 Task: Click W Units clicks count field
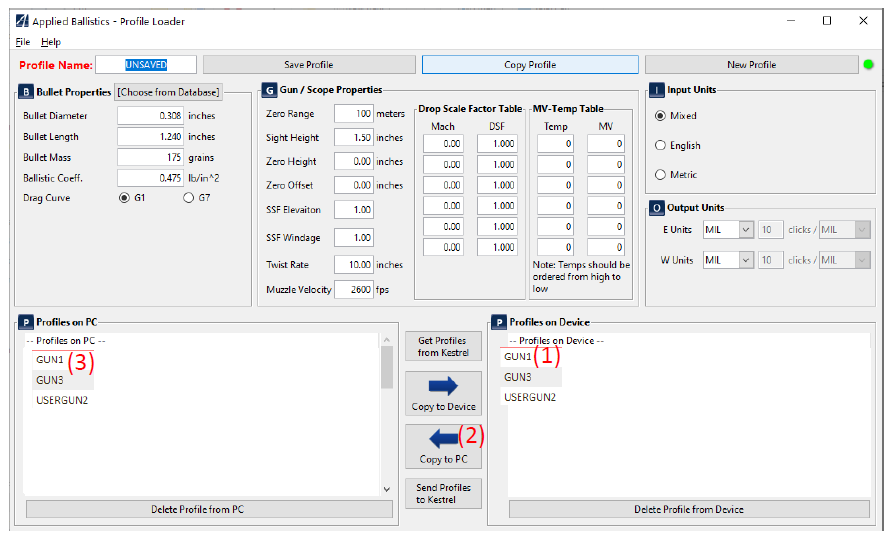pyautogui.click(x=771, y=260)
